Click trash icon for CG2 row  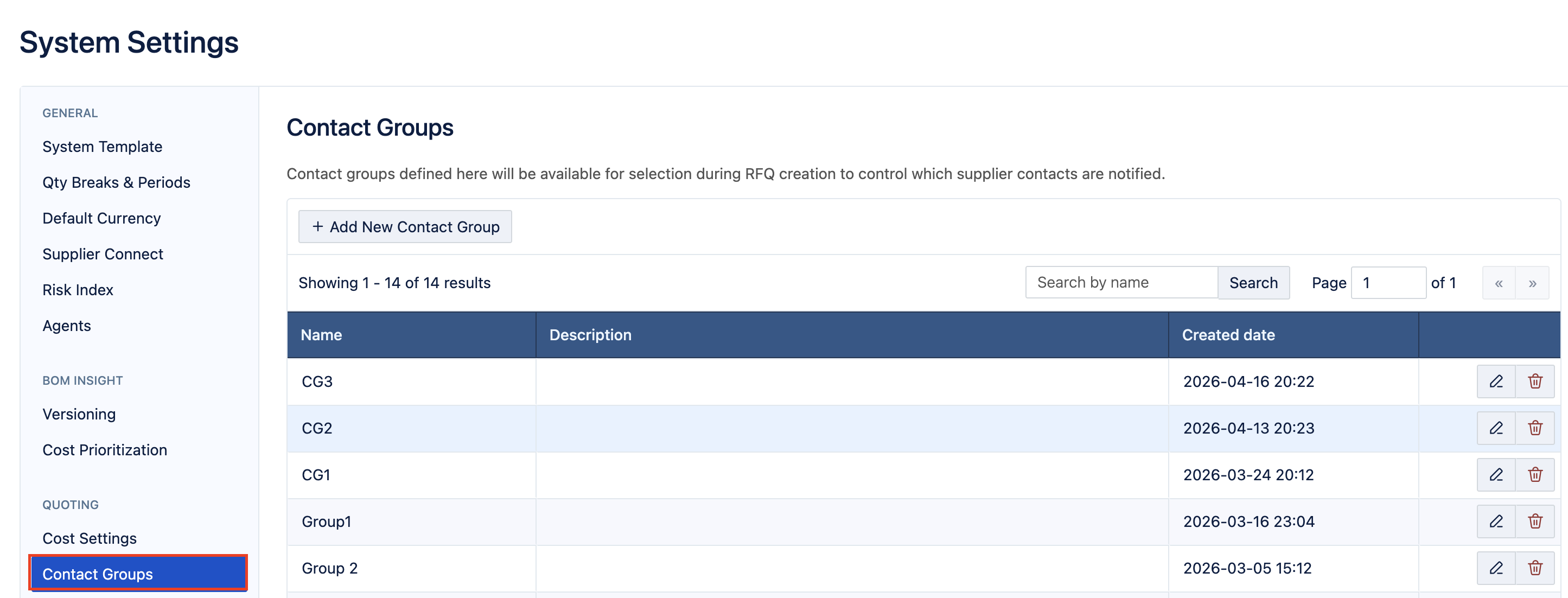coord(1534,428)
